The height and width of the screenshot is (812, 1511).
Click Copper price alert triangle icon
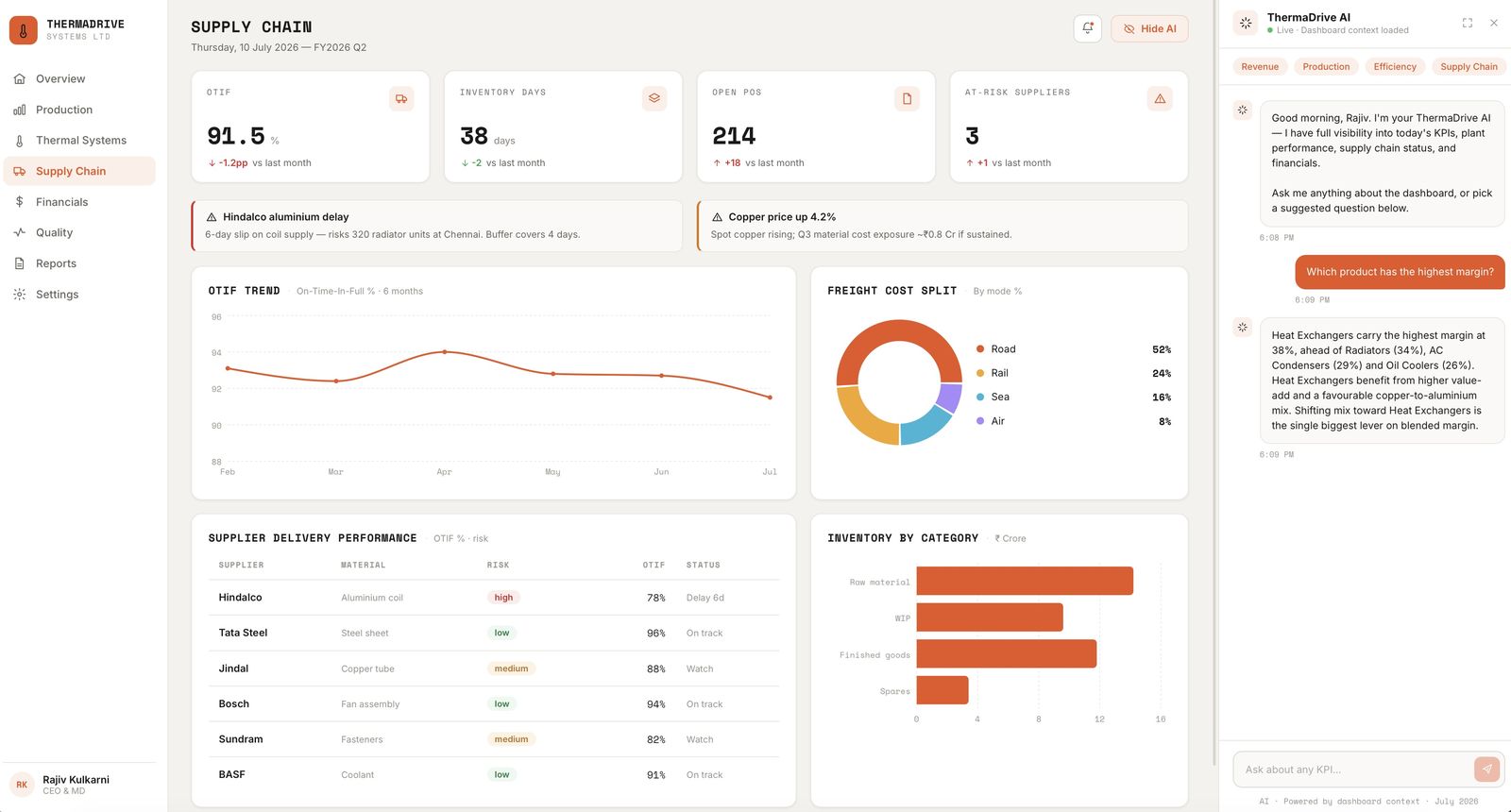coord(717,217)
